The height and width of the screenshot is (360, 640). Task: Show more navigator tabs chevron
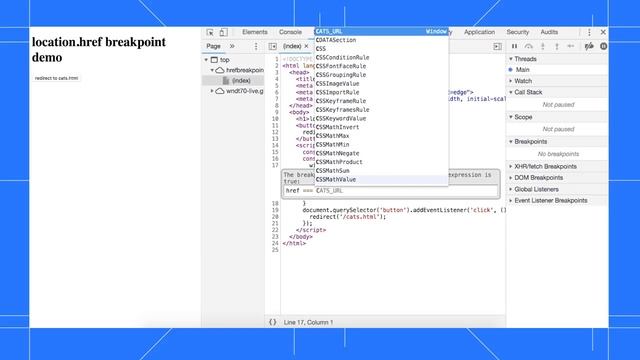[232, 47]
